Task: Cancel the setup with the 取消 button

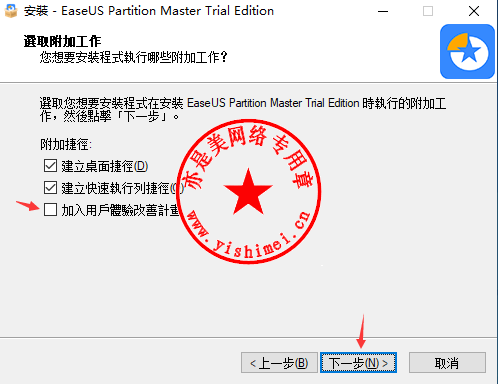Action: 447,363
